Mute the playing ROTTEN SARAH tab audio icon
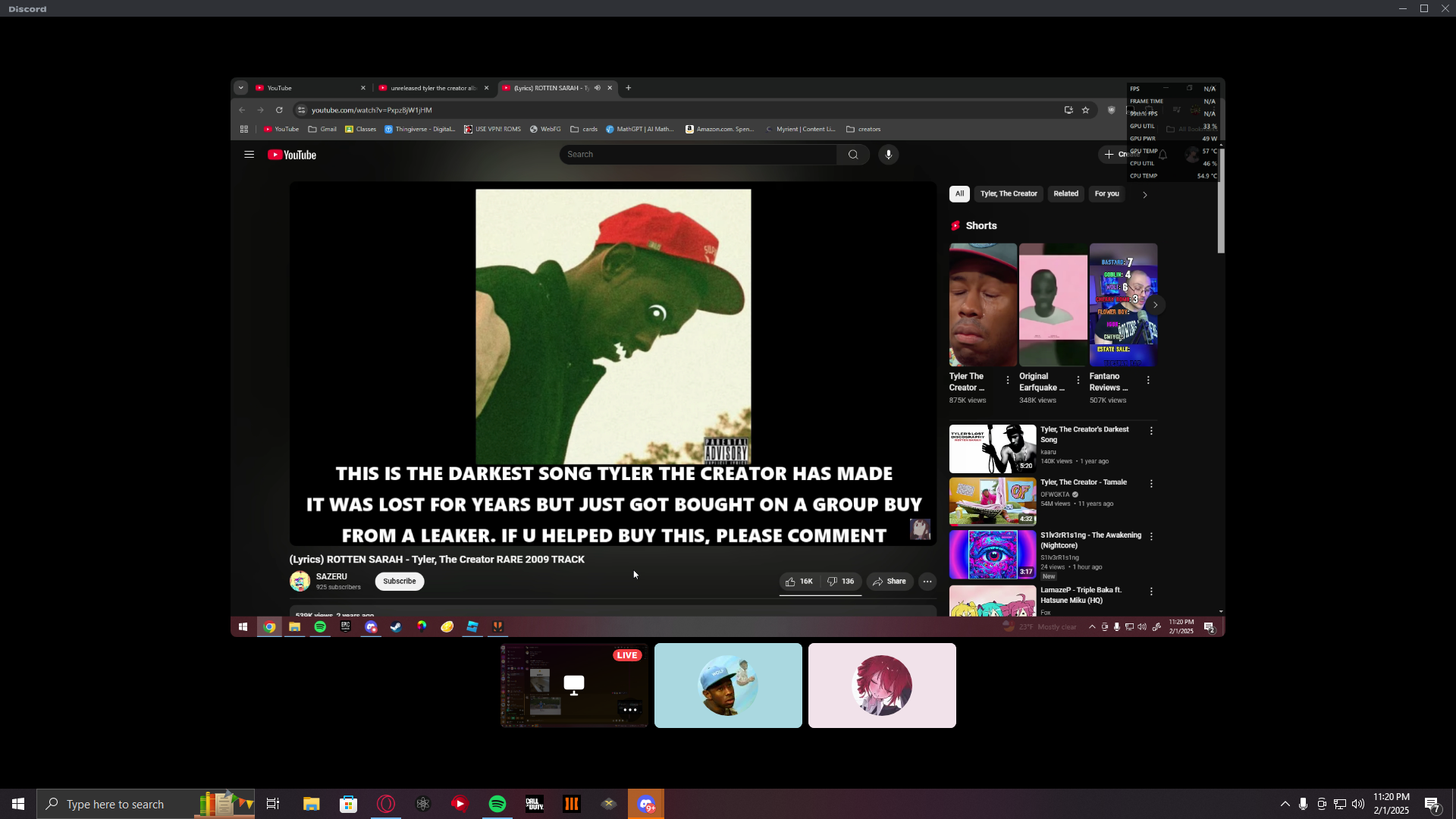 coord(598,88)
